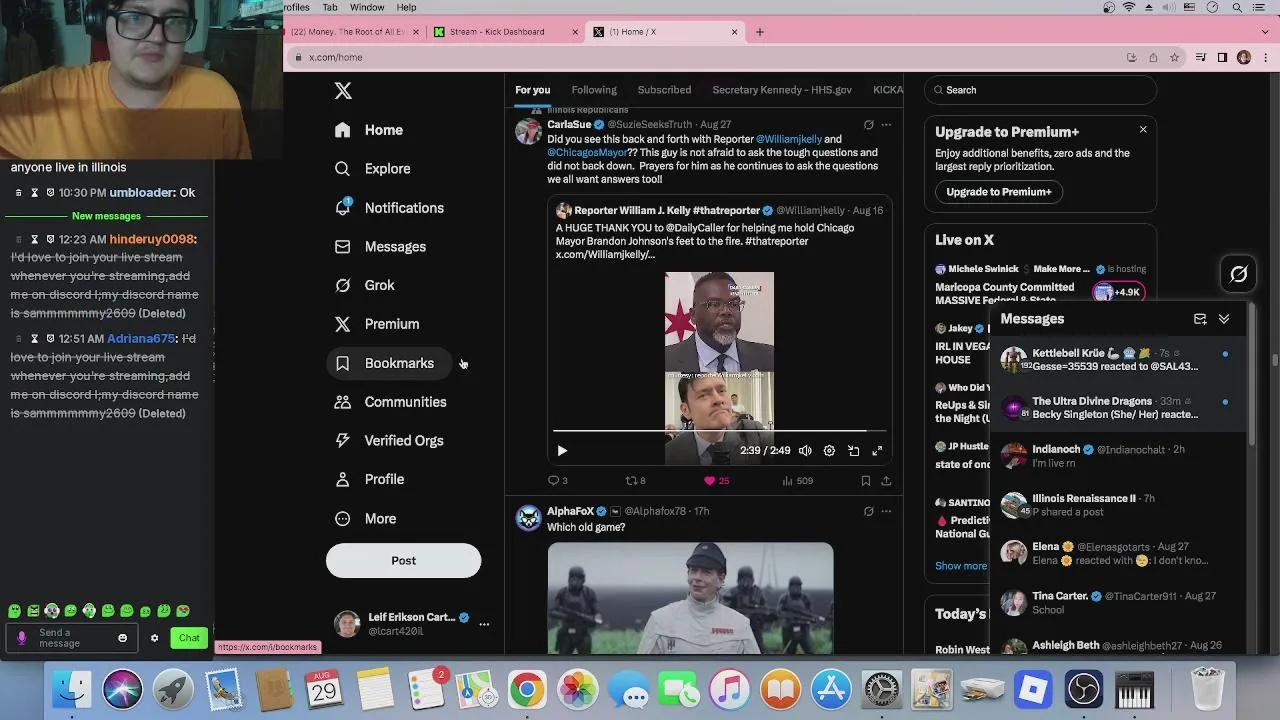Open Indianoch message conversation
The width and height of the screenshot is (1280, 720).
tap(1118, 456)
